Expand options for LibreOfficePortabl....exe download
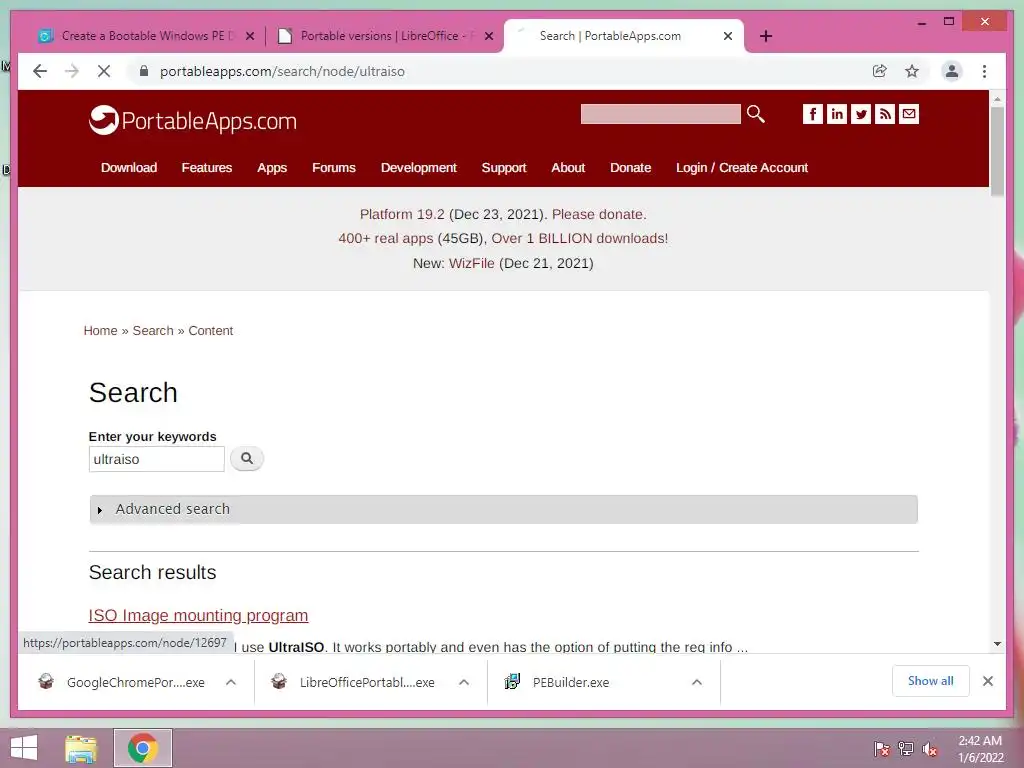 (x=464, y=682)
